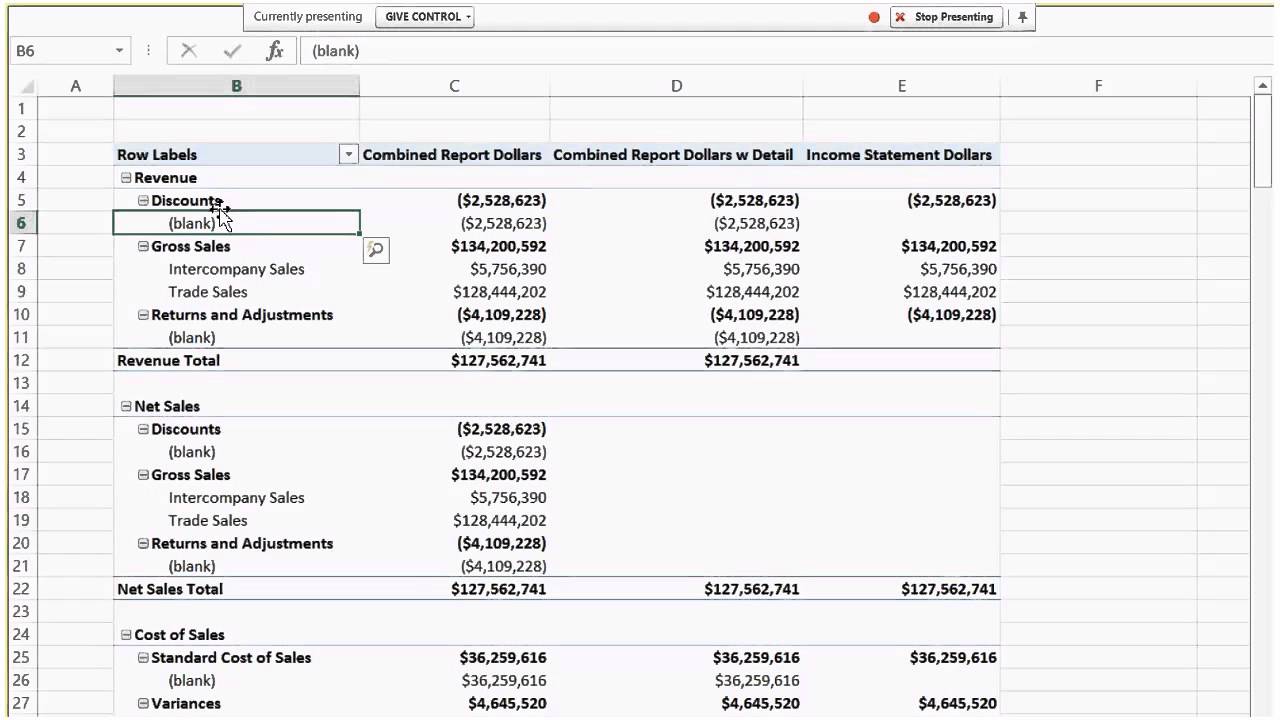Viewport: 1280px width, 720px height.
Task: Collapse Gross Sales in row 7
Action: [143, 246]
